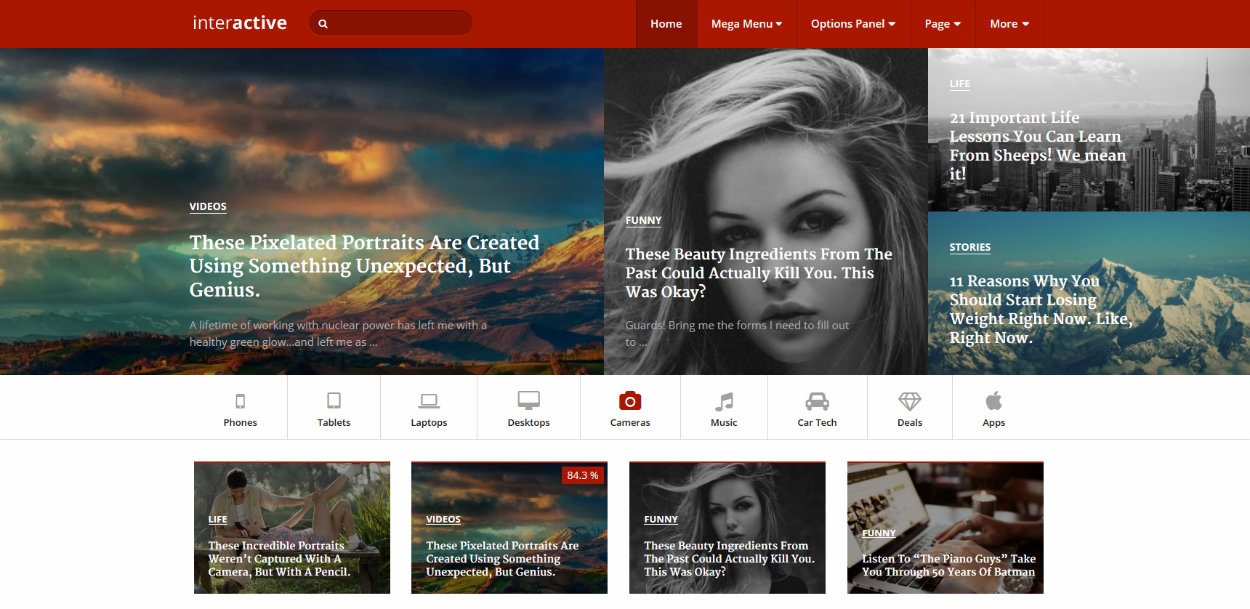Click the interactive site logo
Viewport: 1250px width, 609px height.
coord(240,23)
